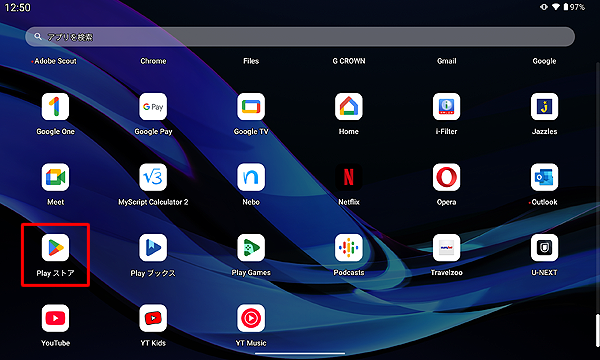Click the app drawer scrollbar thumb

click(597, 330)
